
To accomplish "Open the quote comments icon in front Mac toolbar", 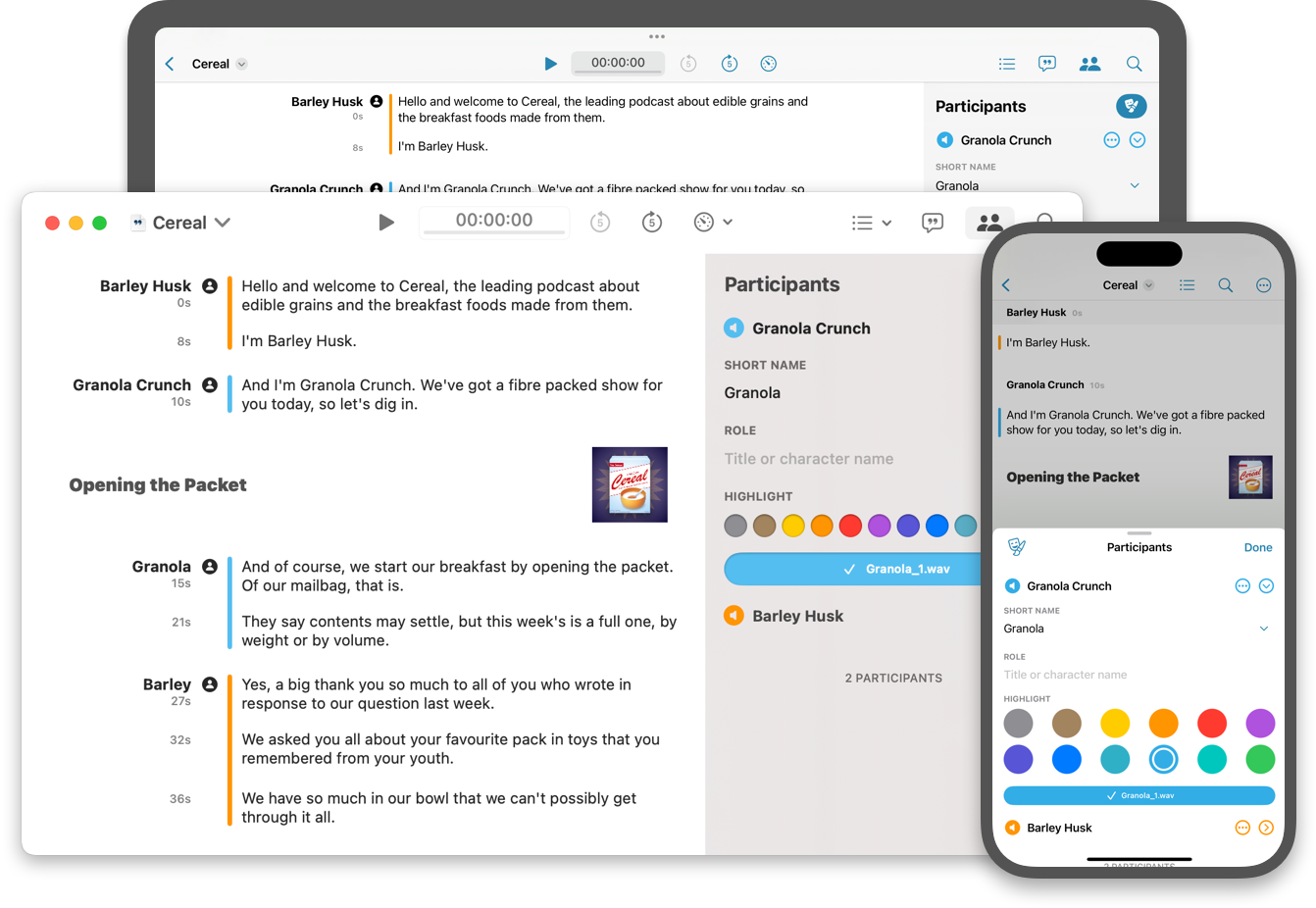I will pyautogui.click(x=933, y=223).
